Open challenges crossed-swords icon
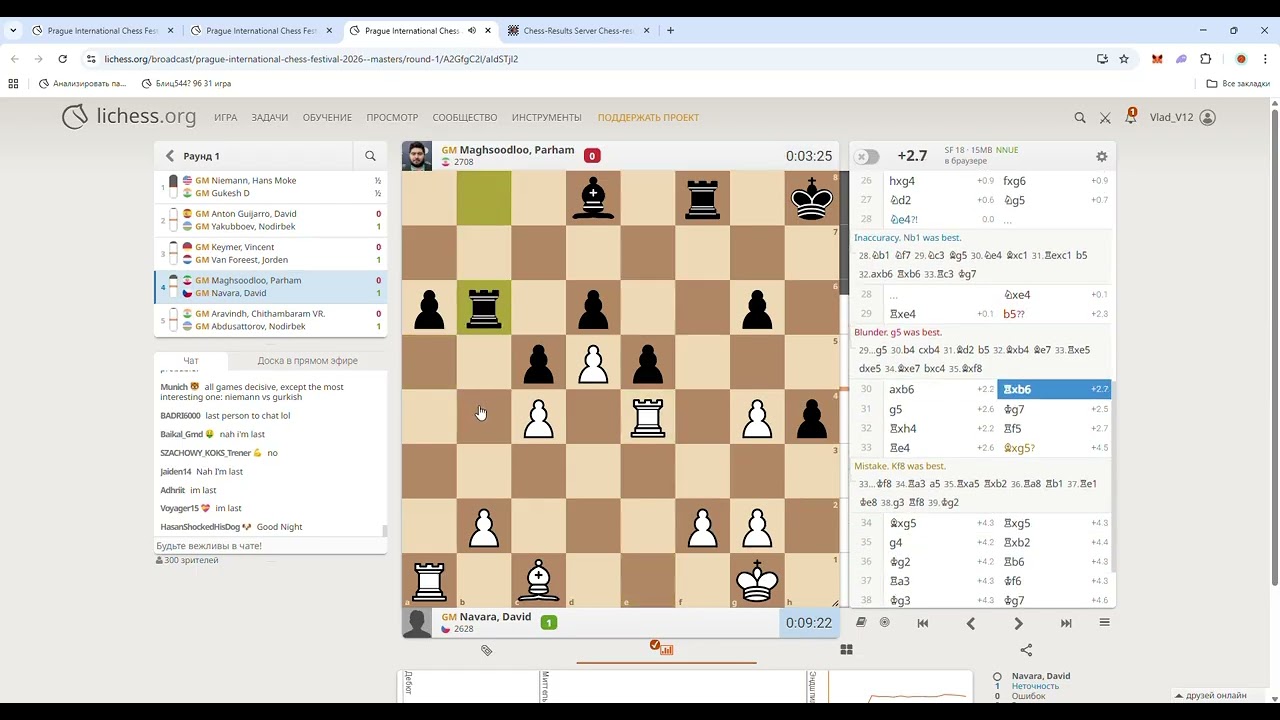Image resolution: width=1280 pixels, height=720 pixels. click(1105, 118)
